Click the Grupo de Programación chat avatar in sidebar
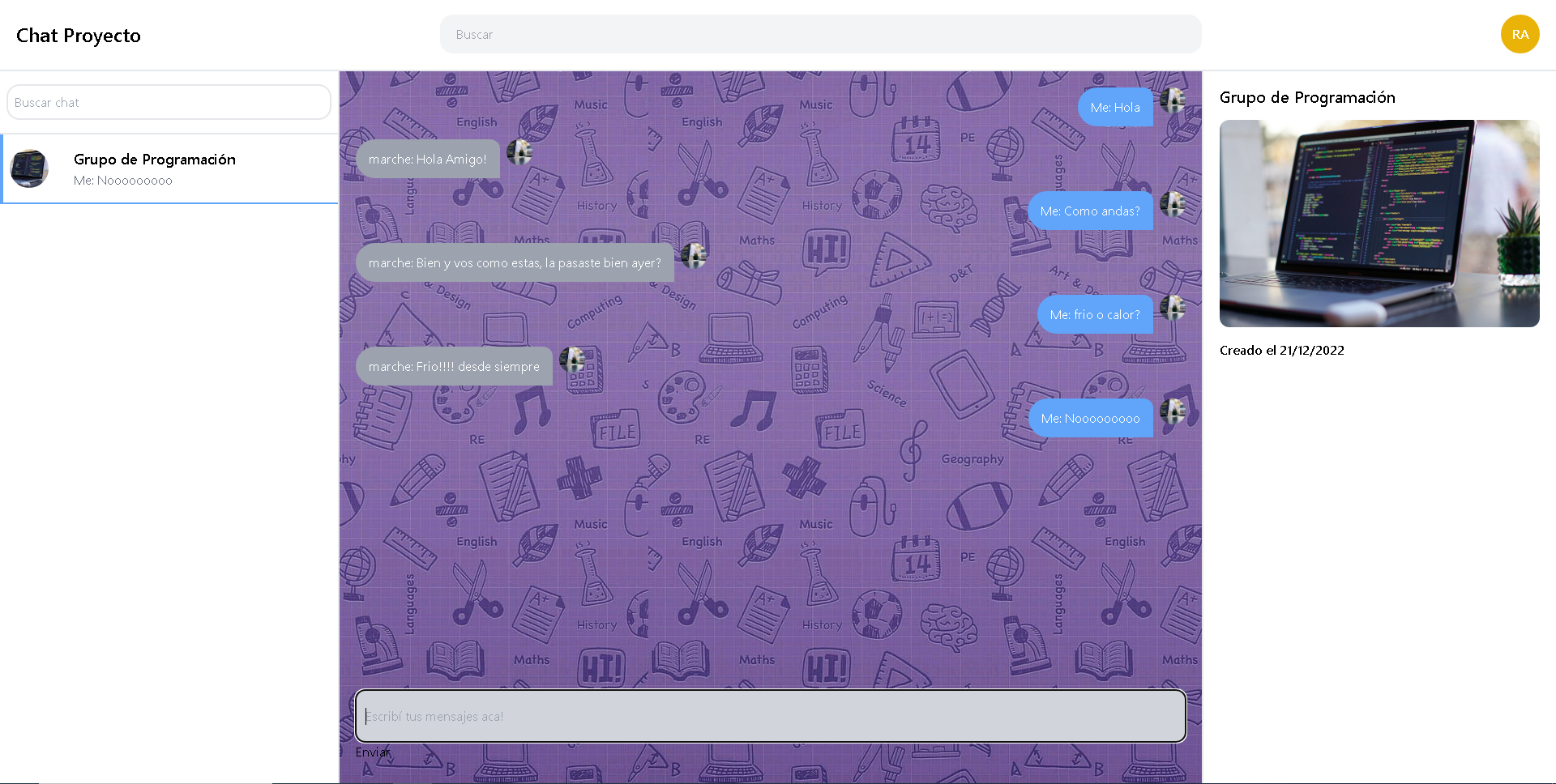The width and height of the screenshot is (1556, 784). 29,168
